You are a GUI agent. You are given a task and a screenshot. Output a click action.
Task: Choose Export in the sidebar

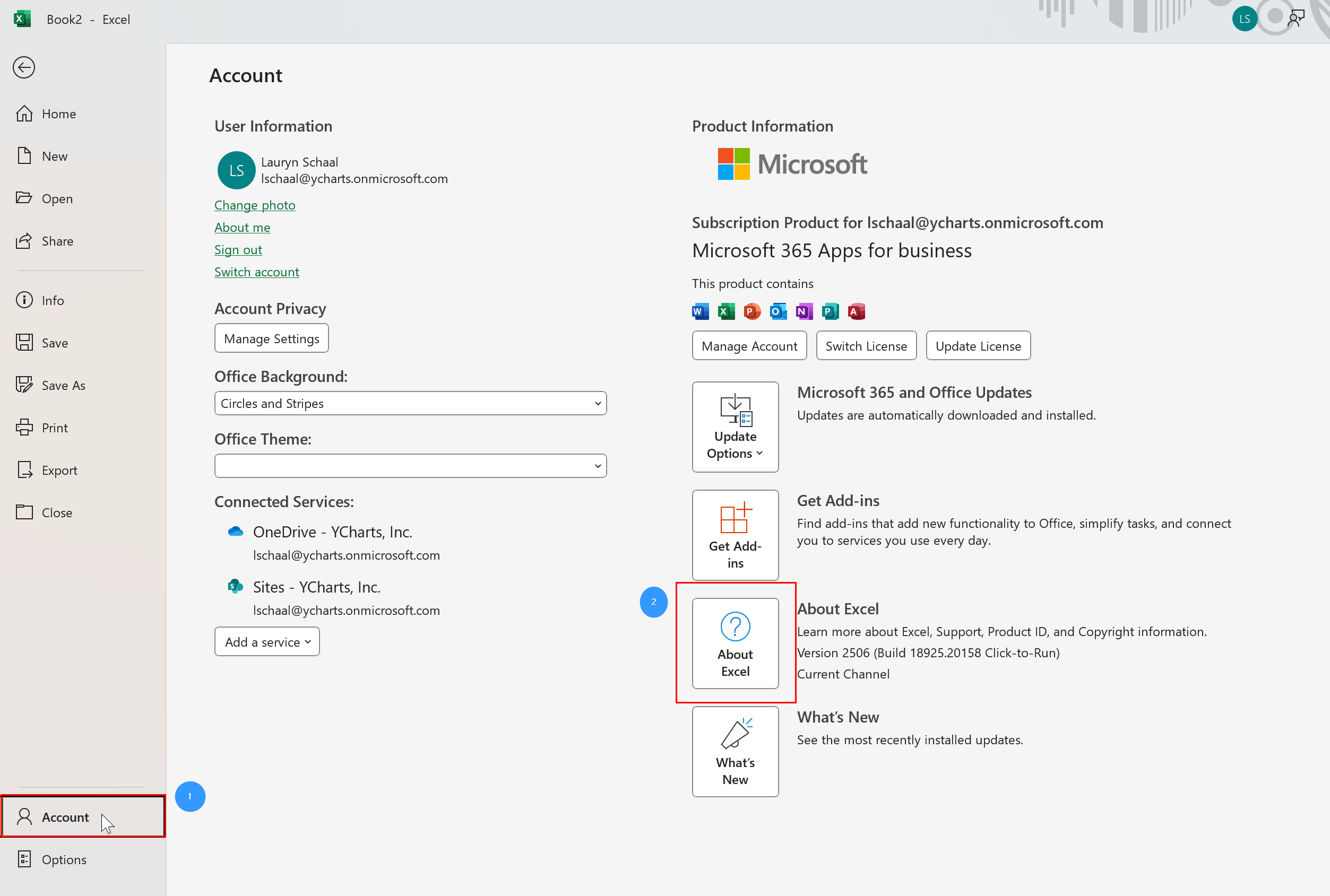point(83,471)
